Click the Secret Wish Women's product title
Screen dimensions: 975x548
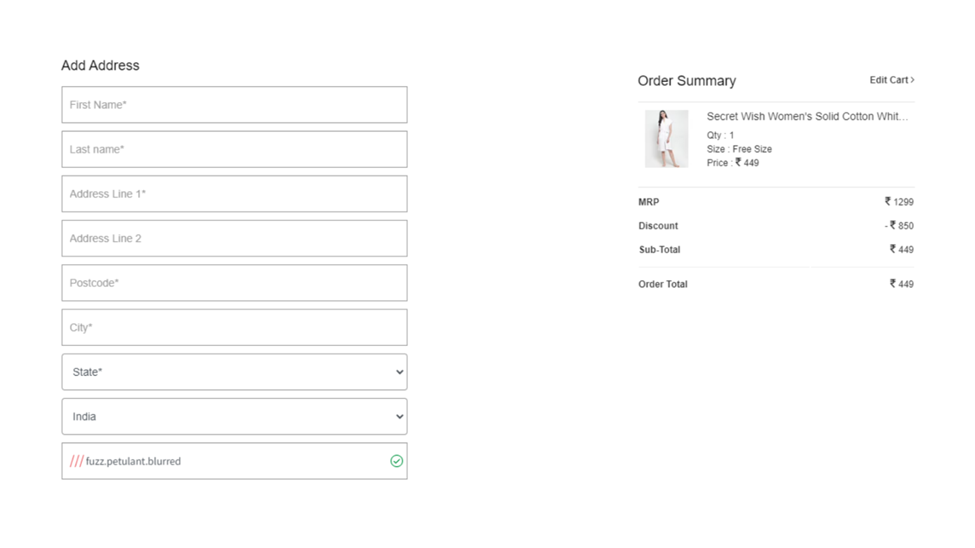coord(806,117)
